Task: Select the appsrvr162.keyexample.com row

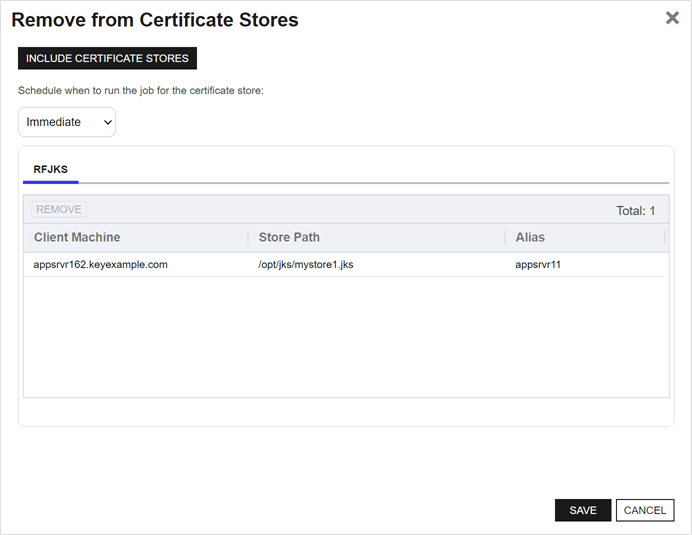Action: pyautogui.click(x=100, y=265)
